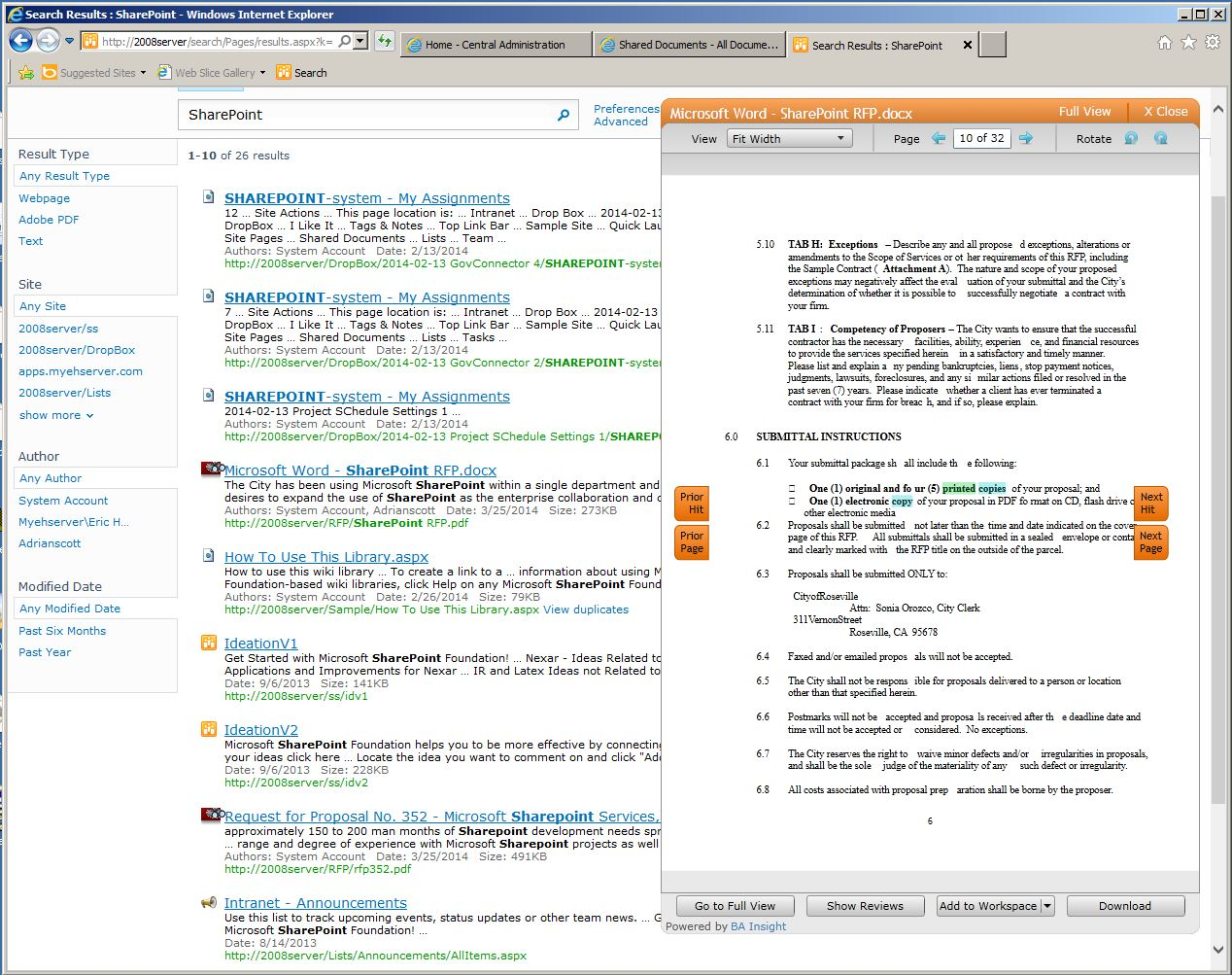Filter by Past Six Months modified date

pos(62,631)
